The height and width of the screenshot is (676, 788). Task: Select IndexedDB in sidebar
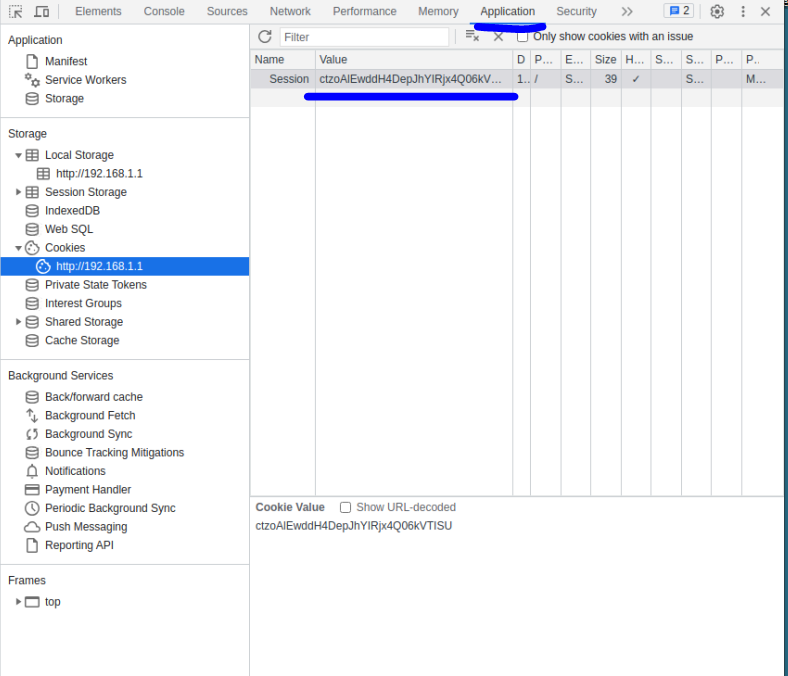point(72,211)
